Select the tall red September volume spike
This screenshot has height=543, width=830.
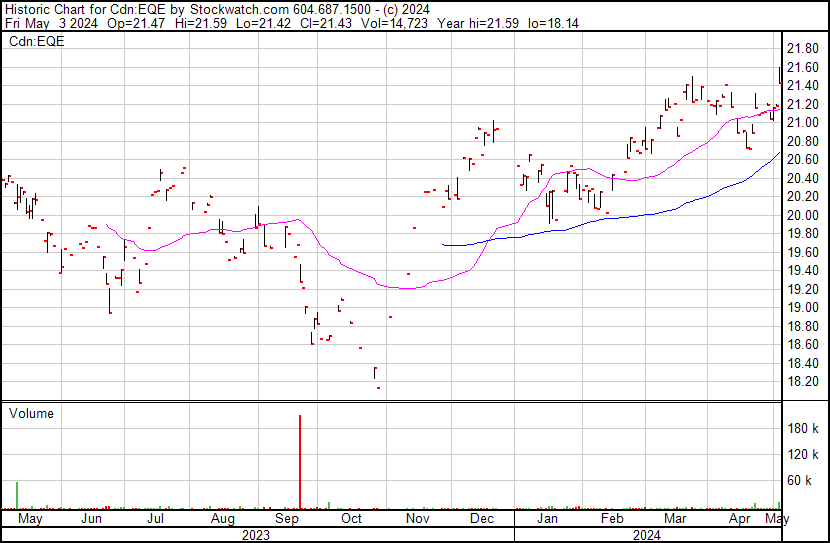click(x=300, y=462)
